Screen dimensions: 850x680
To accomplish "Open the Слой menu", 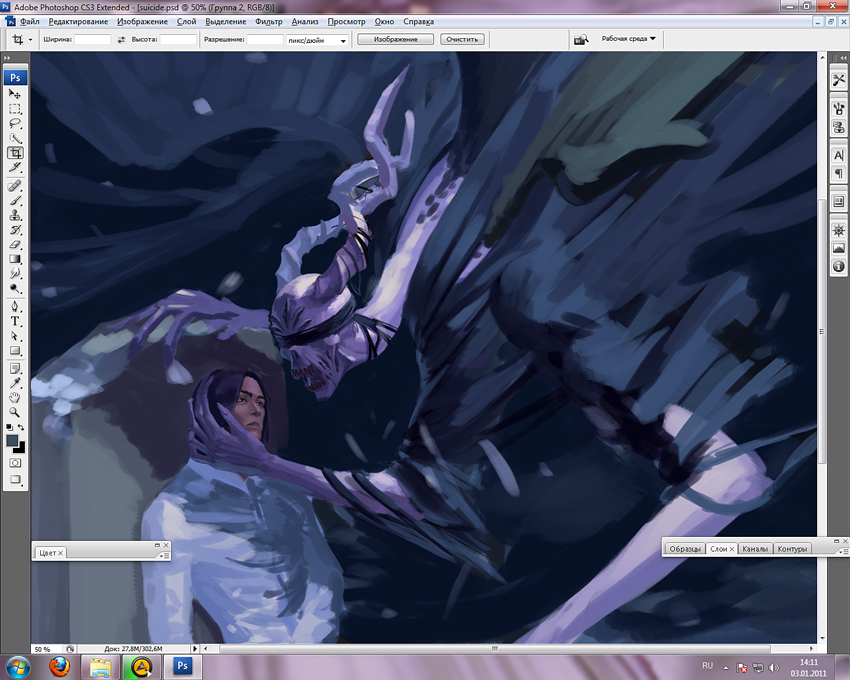I will pos(186,22).
